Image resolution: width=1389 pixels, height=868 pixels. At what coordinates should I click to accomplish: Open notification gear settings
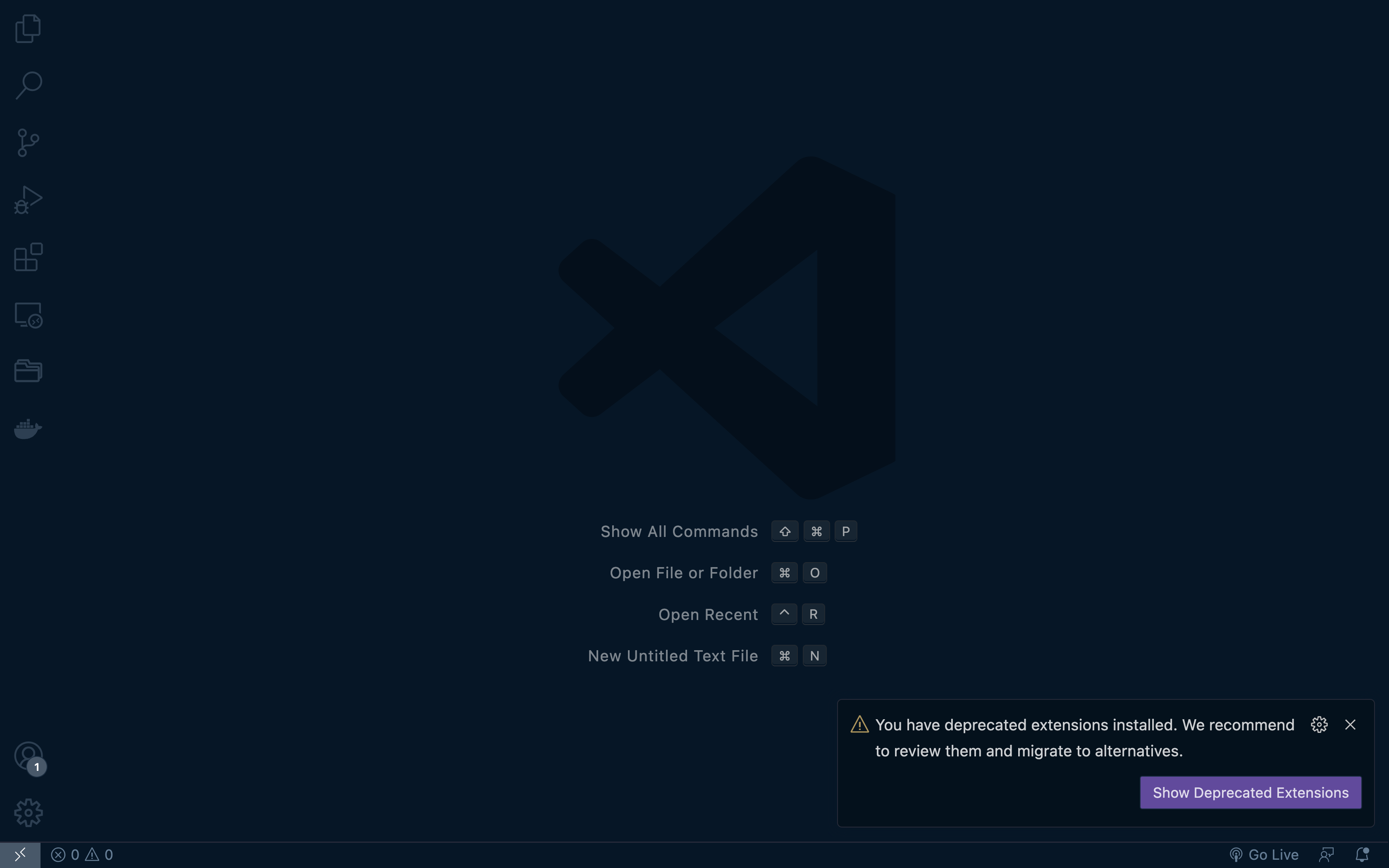pos(1319,725)
